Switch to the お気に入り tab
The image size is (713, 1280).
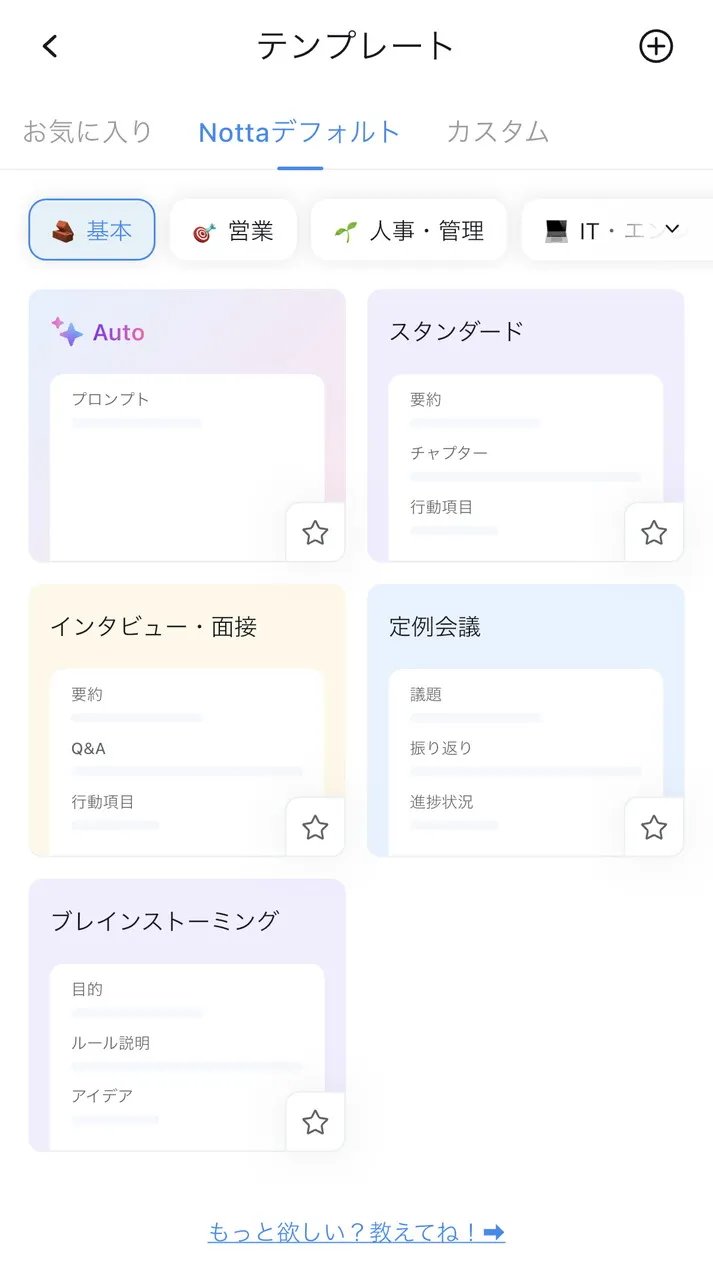click(x=87, y=131)
